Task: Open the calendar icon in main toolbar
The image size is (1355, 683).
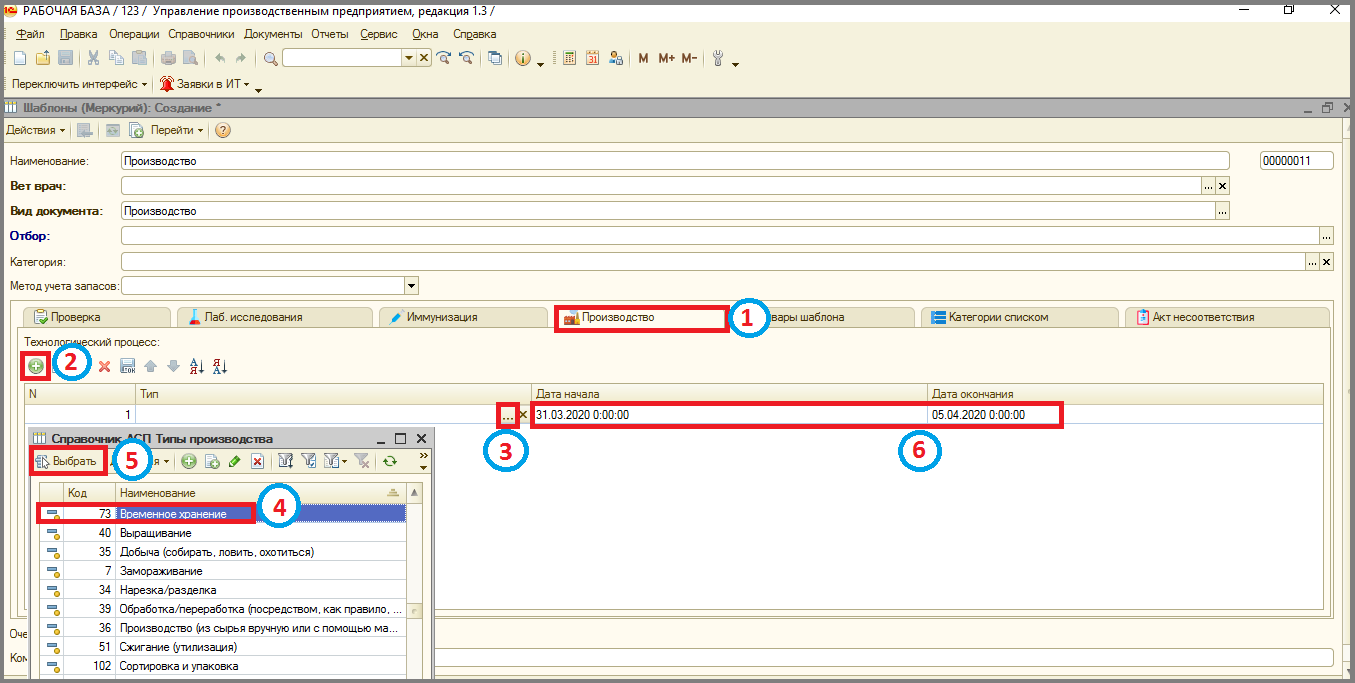Action: click(x=592, y=59)
